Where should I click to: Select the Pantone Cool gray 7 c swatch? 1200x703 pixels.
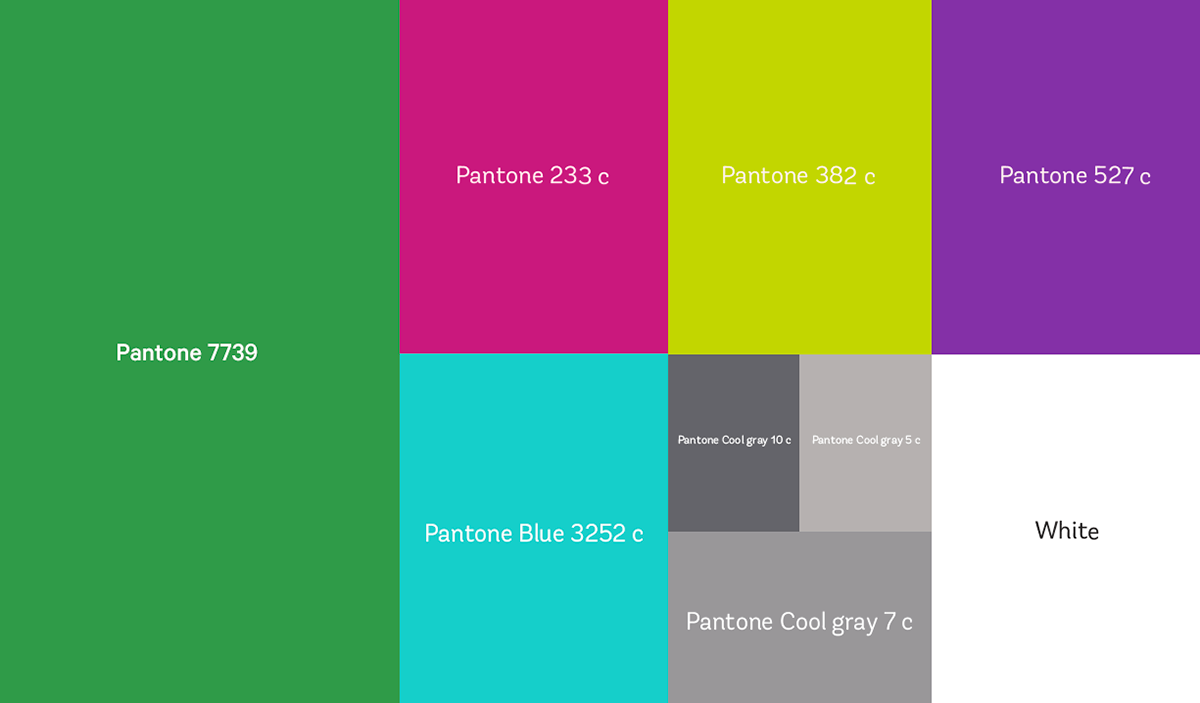(800, 617)
